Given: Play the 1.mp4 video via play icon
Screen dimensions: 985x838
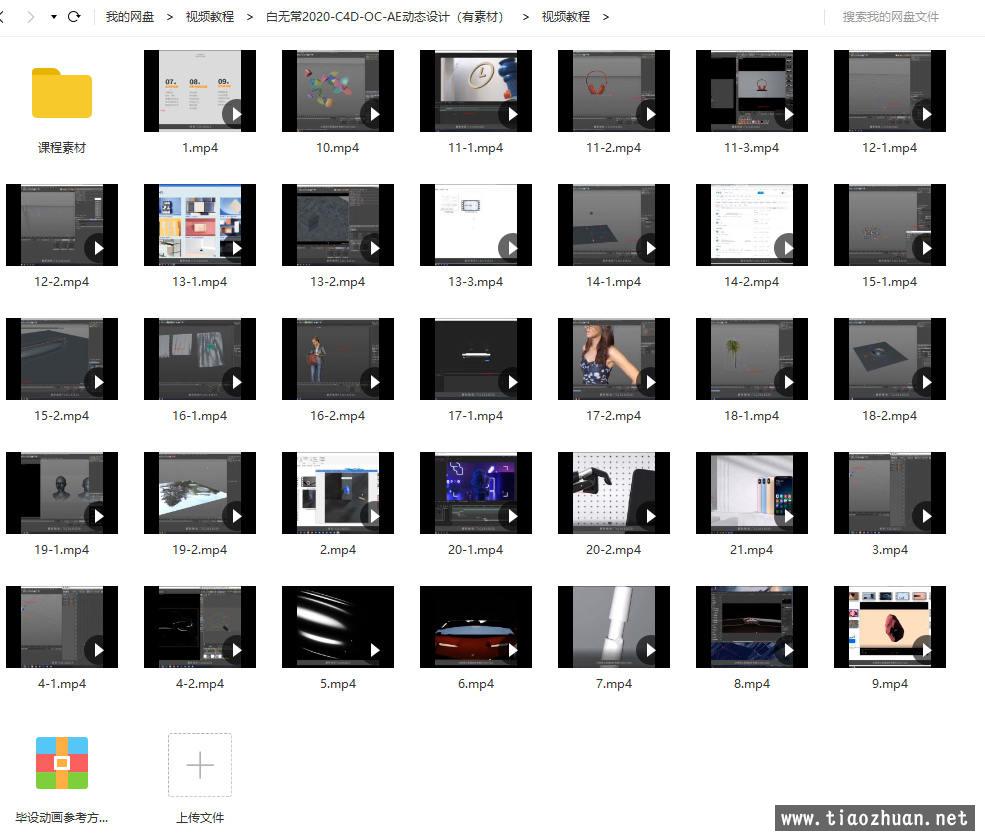Looking at the screenshot, I should [235, 114].
